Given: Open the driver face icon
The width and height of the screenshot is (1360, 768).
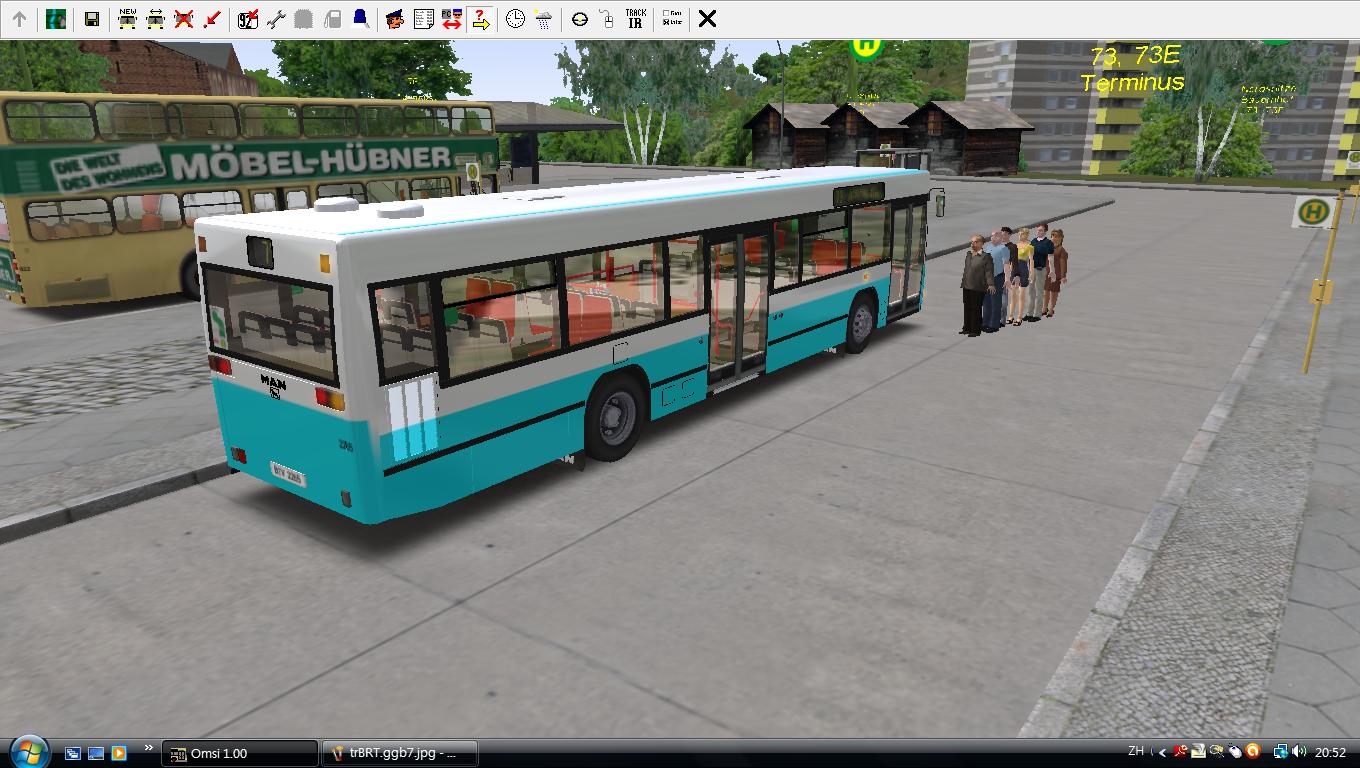Looking at the screenshot, I should tap(395, 19).
